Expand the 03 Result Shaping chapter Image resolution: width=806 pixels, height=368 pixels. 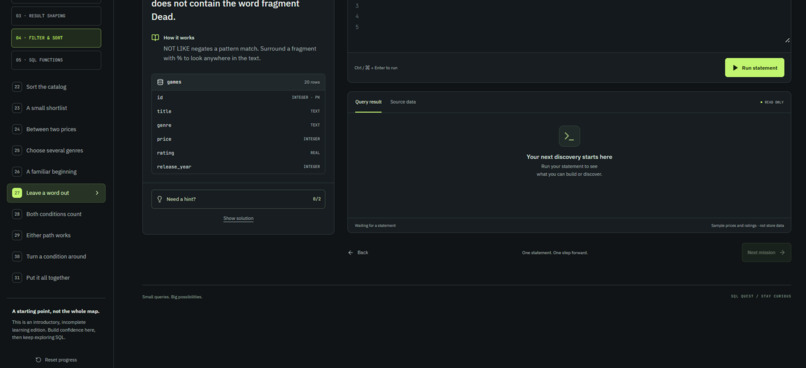pos(56,16)
